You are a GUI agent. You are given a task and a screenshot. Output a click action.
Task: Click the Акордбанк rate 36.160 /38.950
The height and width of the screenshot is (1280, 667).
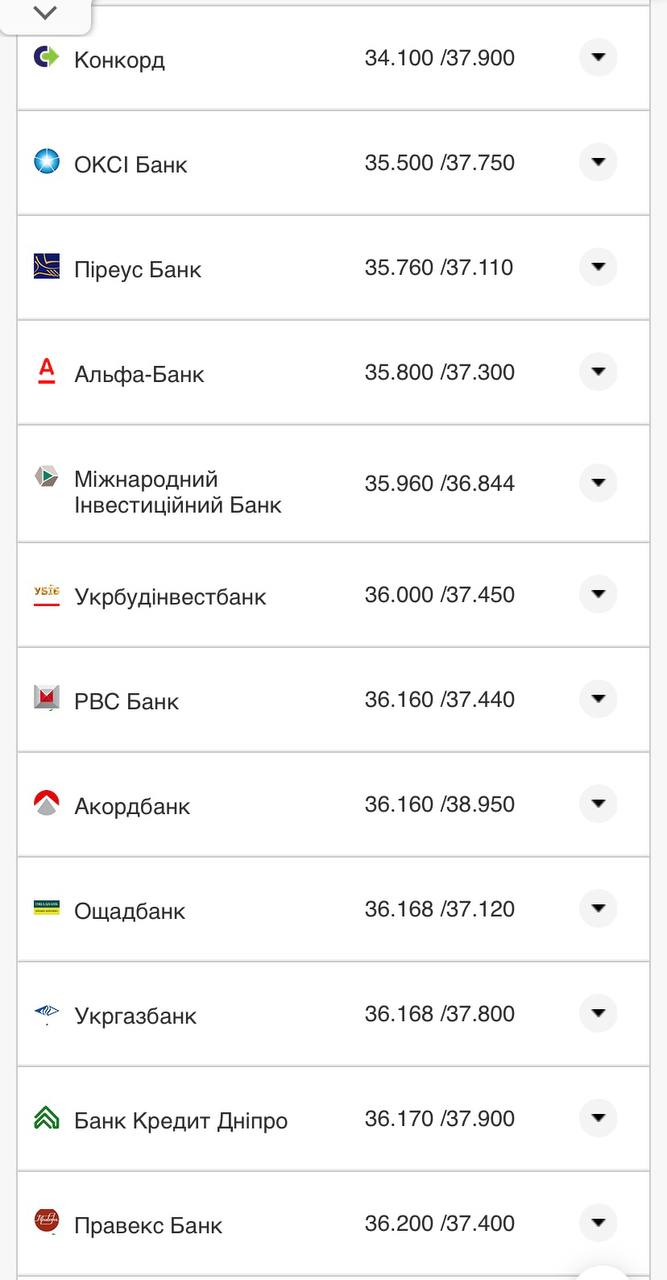click(x=439, y=804)
